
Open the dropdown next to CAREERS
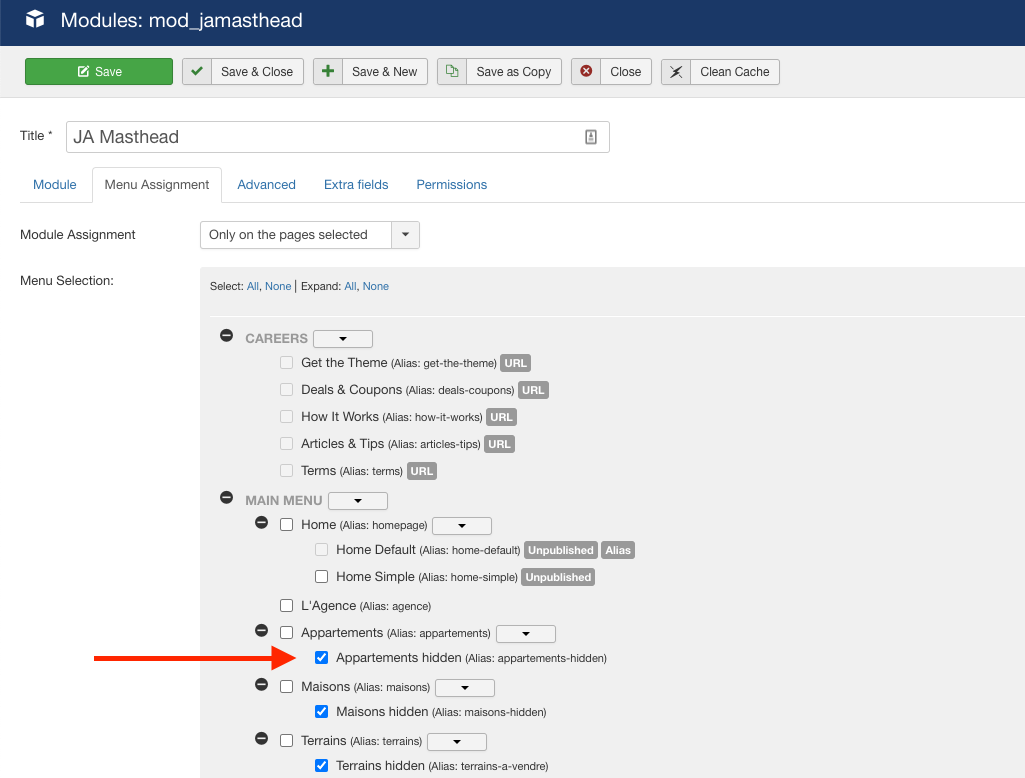click(x=342, y=339)
